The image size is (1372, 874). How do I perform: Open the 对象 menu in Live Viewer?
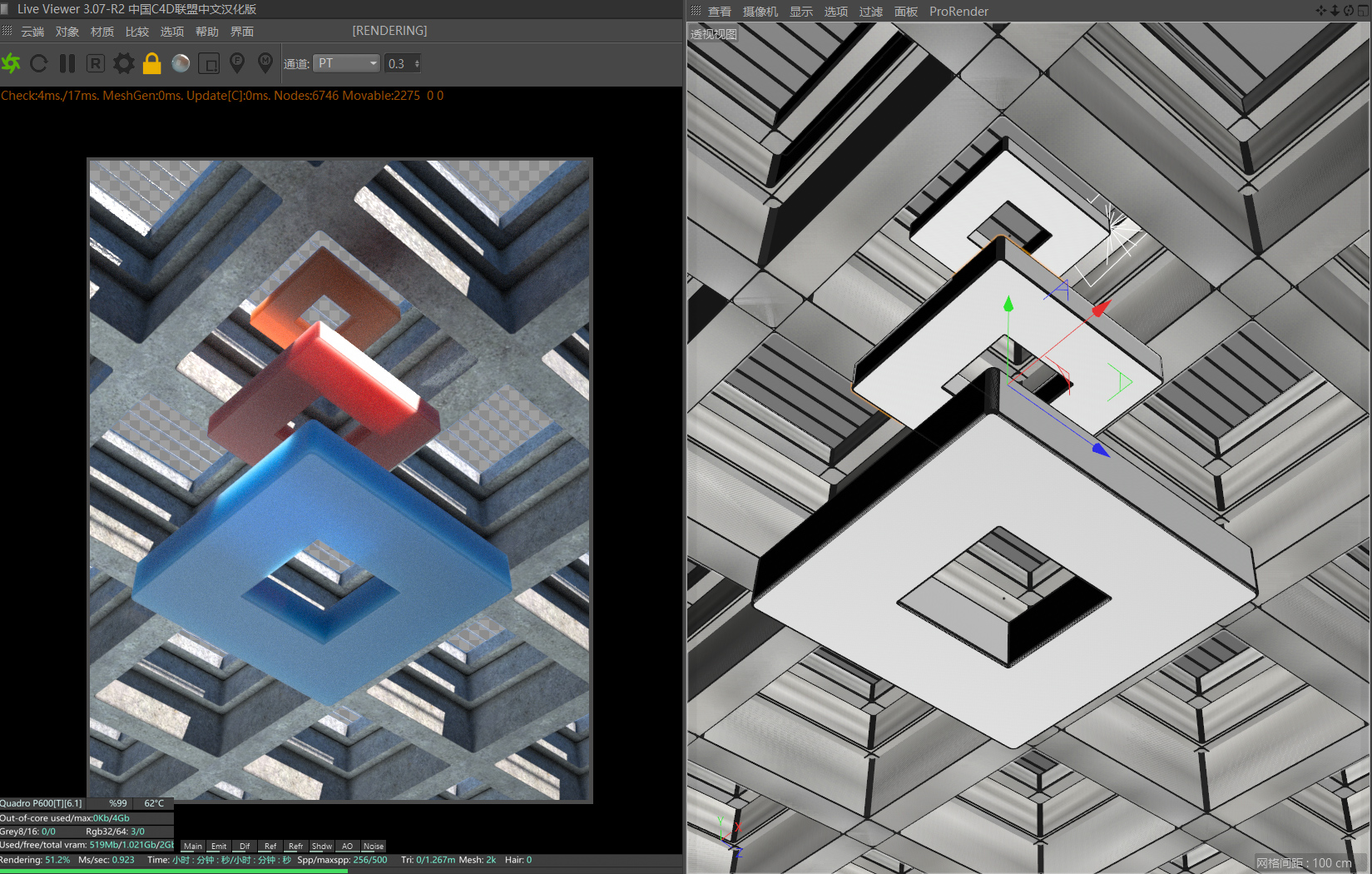[x=67, y=32]
